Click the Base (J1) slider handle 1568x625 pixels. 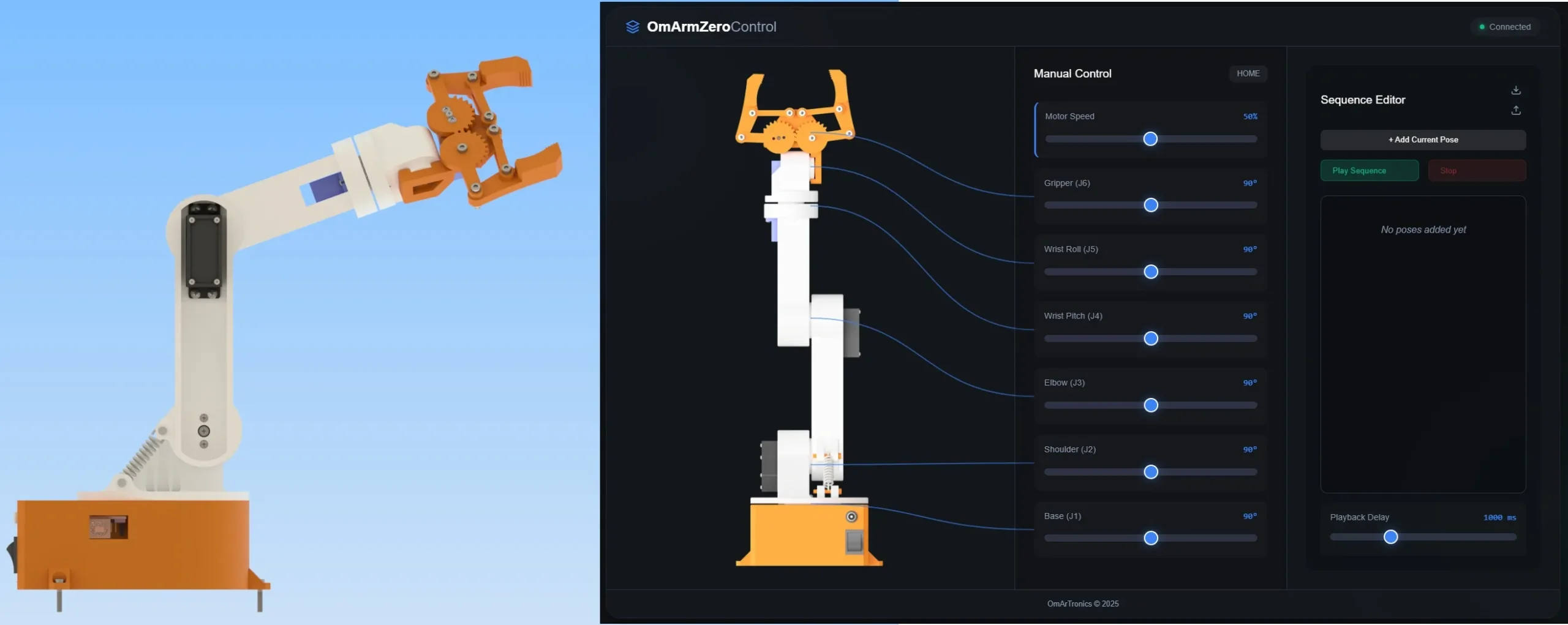tap(1151, 539)
